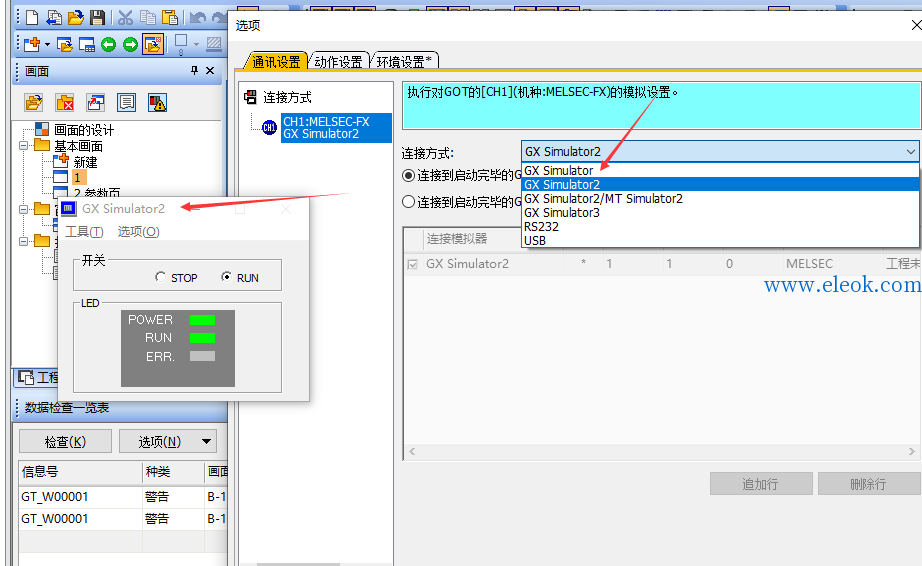The width and height of the screenshot is (922, 566).
Task: Click the comment note icon in 画面 panel
Action: click(126, 103)
